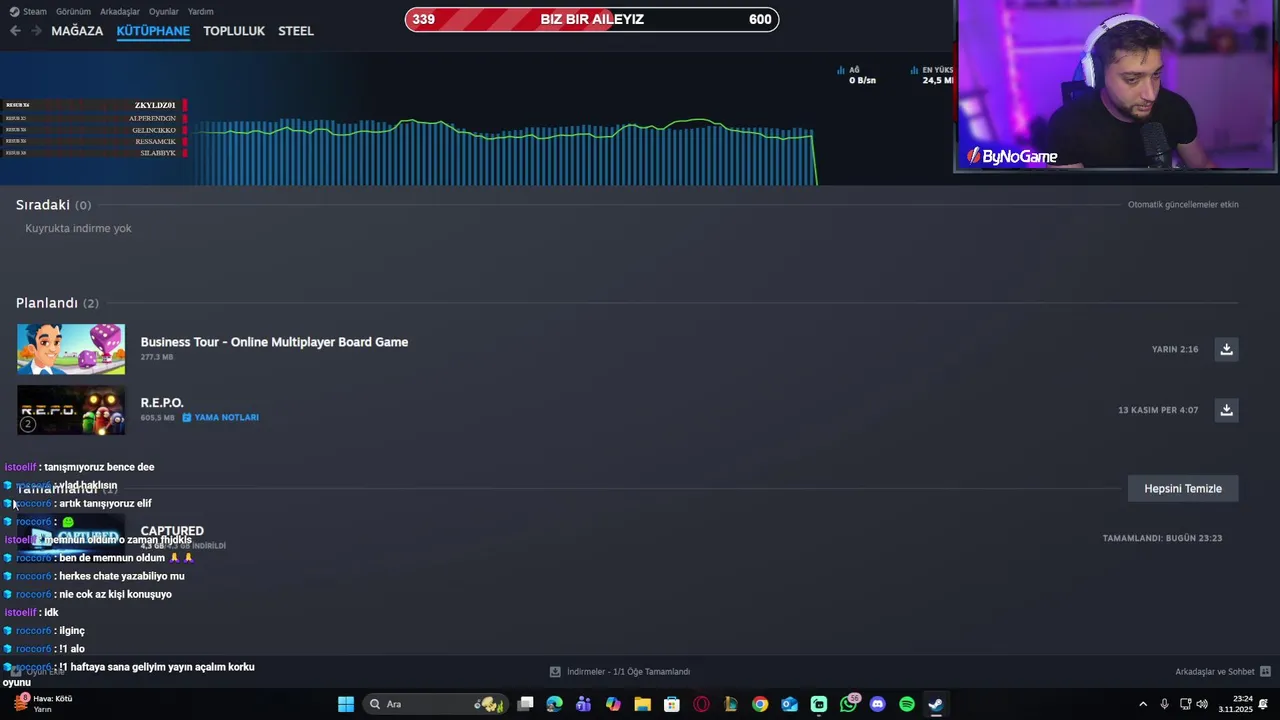
Task: Open the Görünüm menu
Action: point(73,12)
